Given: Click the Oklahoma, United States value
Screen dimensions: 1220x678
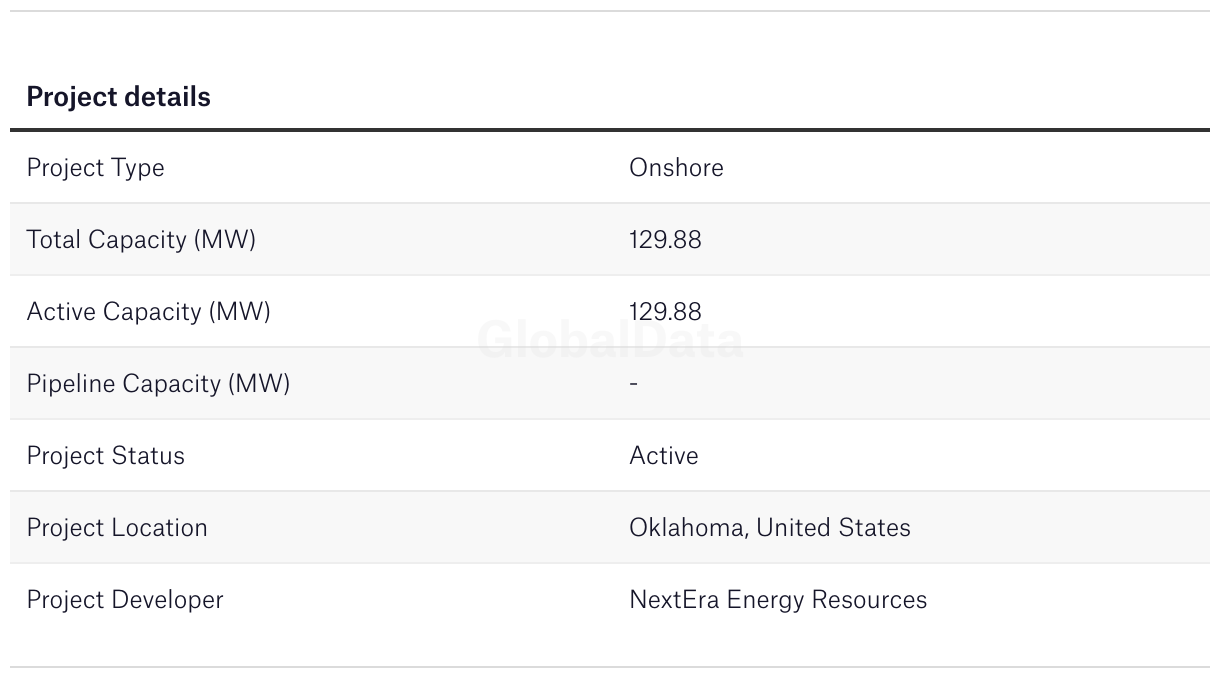Looking at the screenshot, I should pyautogui.click(x=770, y=528).
